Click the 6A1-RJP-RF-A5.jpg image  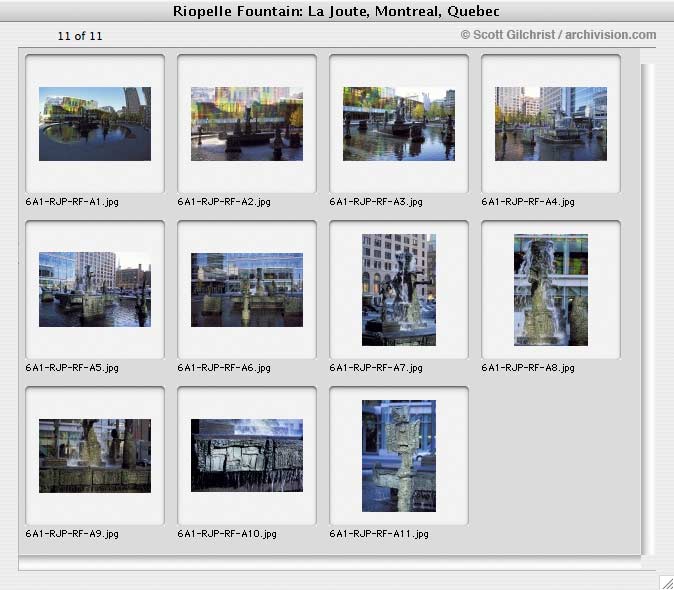pyautogui.click(x=95, y=289)
